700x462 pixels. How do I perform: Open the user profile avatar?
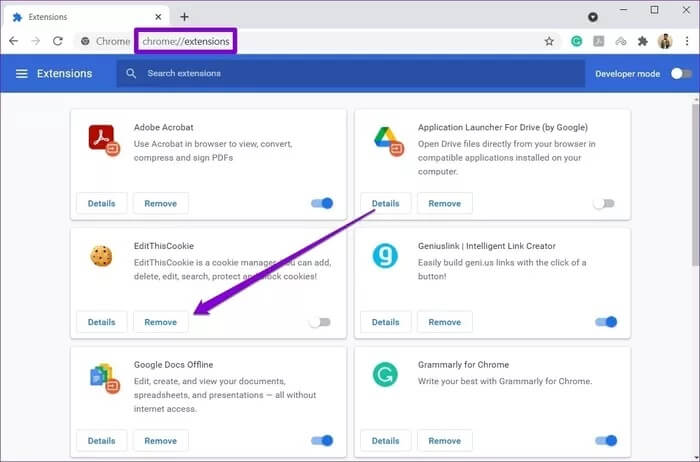(x=665, y=42)
